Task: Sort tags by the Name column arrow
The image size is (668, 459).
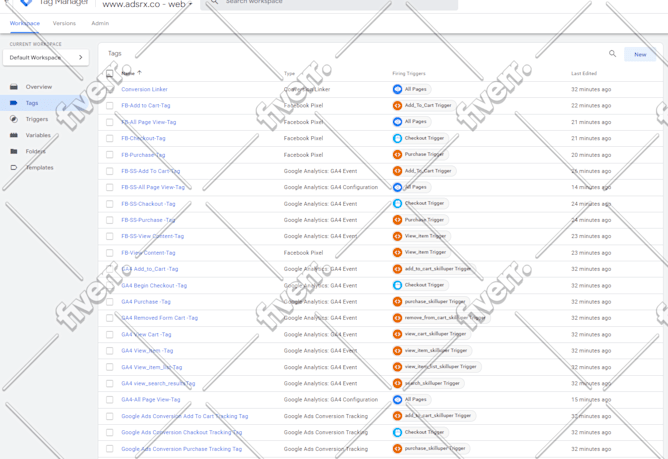Action: pyautogui.click(x=139, y=73)
